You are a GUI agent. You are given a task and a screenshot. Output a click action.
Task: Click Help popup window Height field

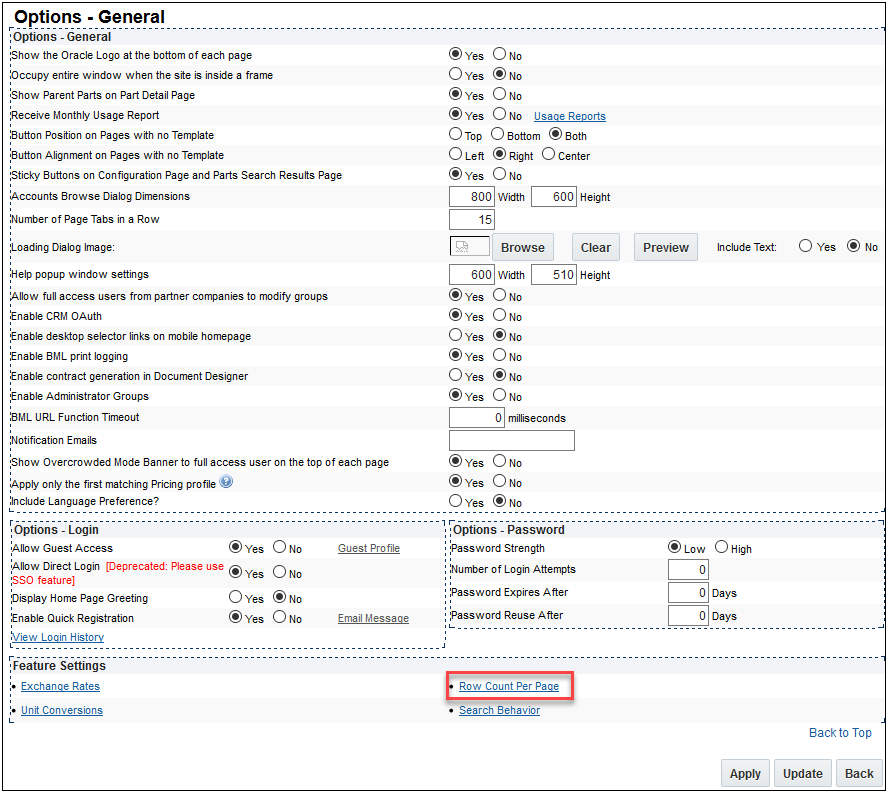click(553, 275)
